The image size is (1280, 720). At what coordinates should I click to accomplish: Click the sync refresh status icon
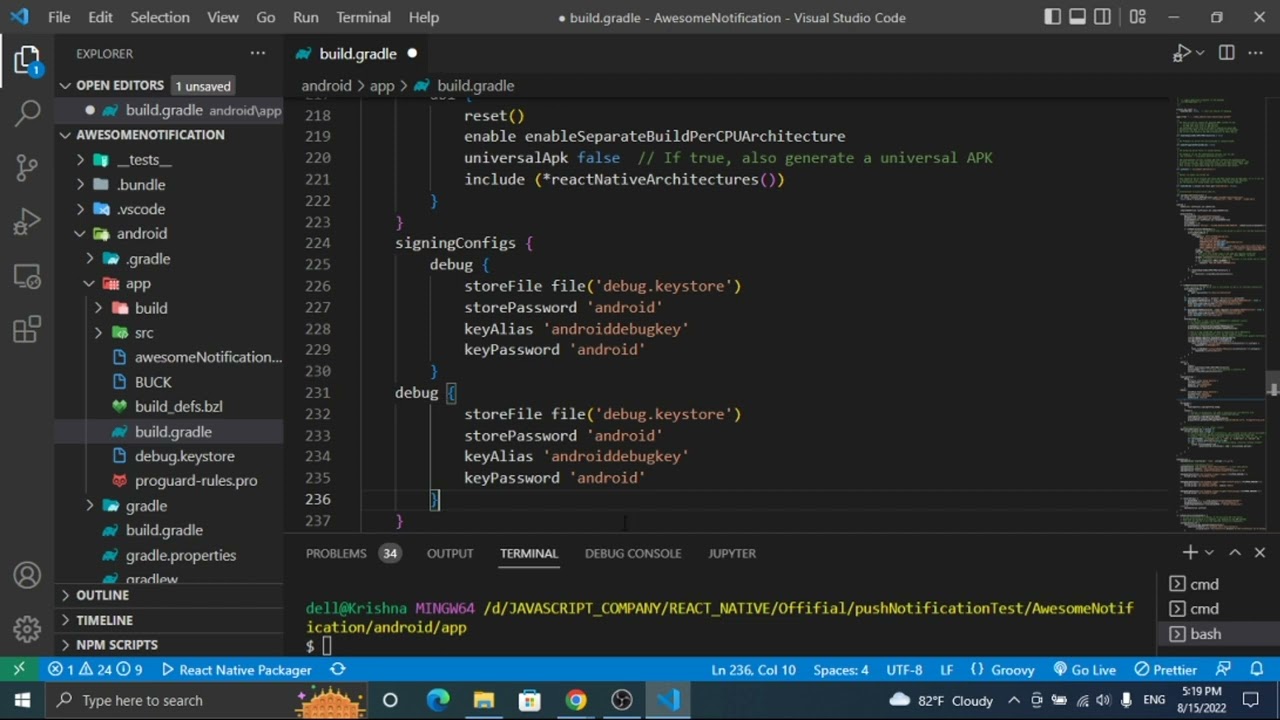[338, 669]
